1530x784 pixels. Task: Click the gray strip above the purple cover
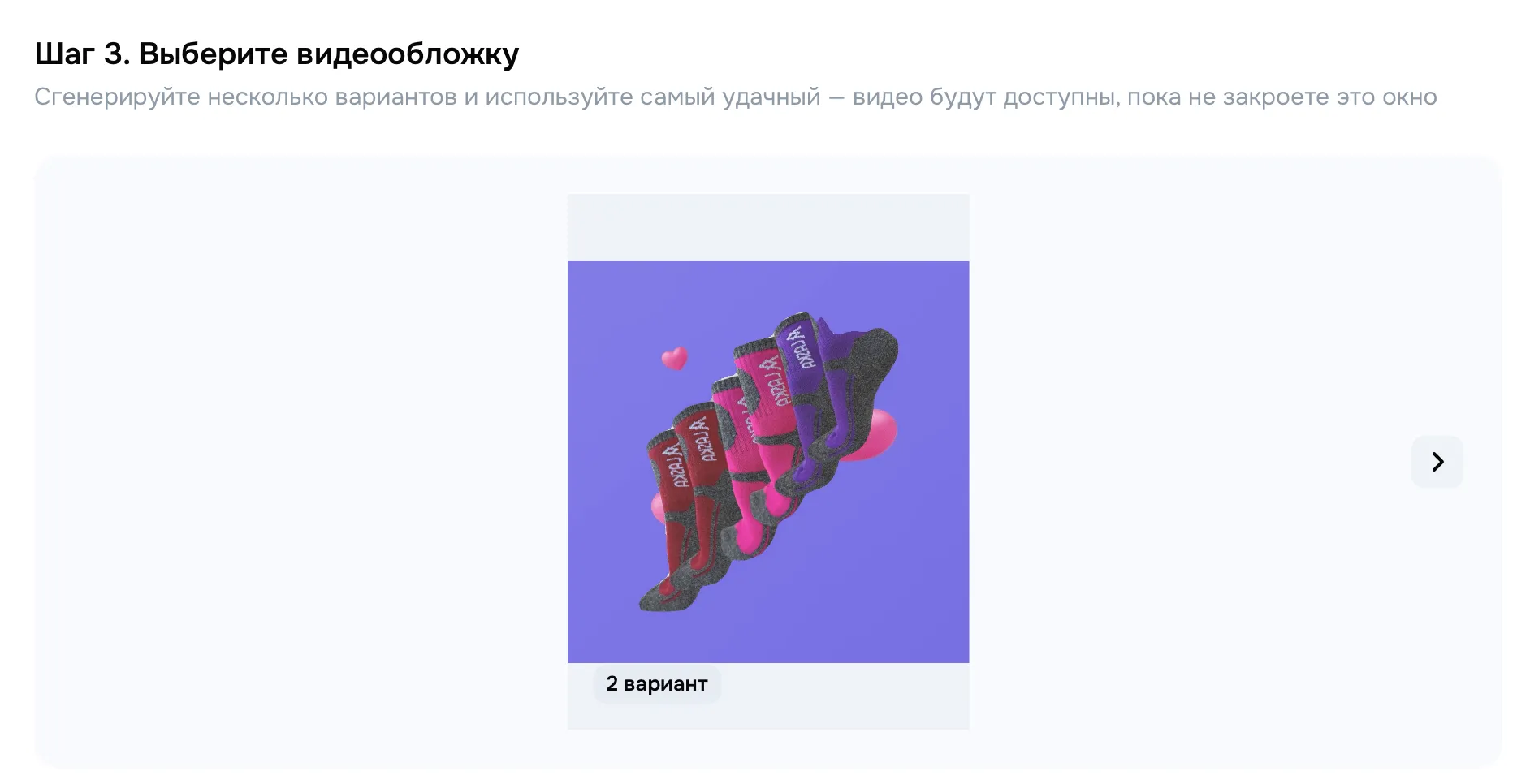pyautogui.click(x=768, y=227)
